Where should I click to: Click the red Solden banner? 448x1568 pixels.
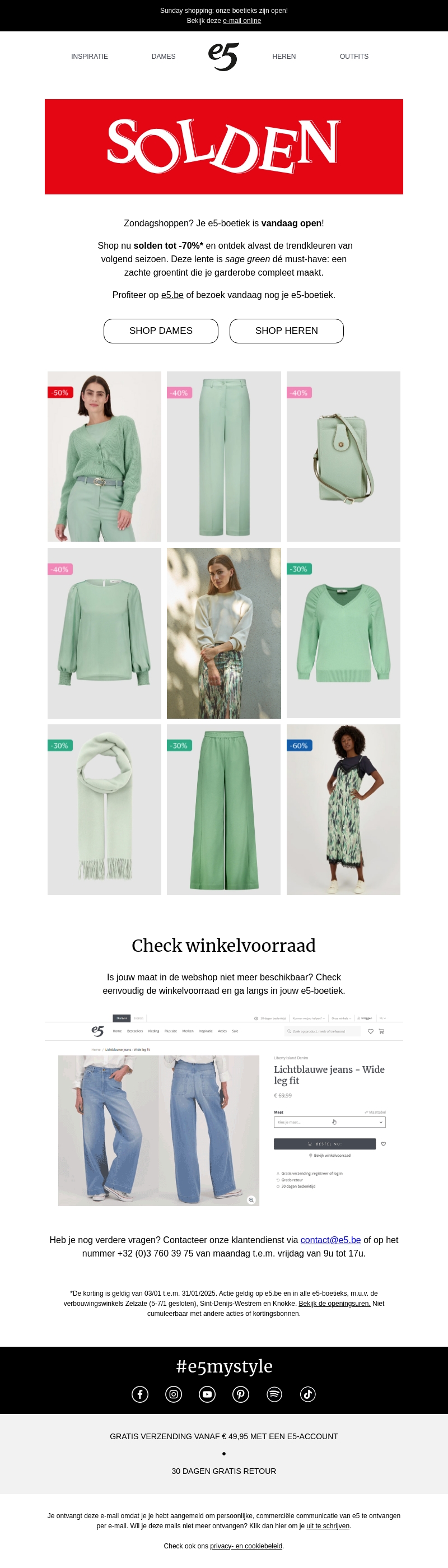click(224, 147)
